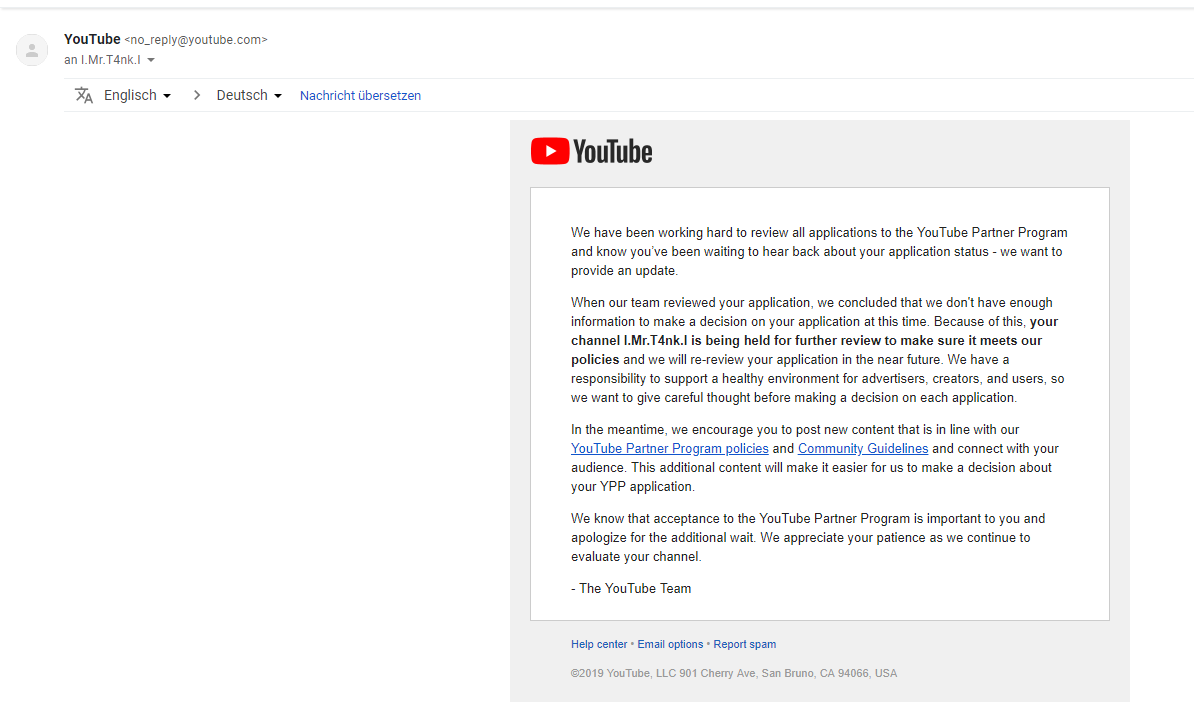Open the Community Guidelines link
This screenshot has width=1194, height=727.
coord(863,448)
